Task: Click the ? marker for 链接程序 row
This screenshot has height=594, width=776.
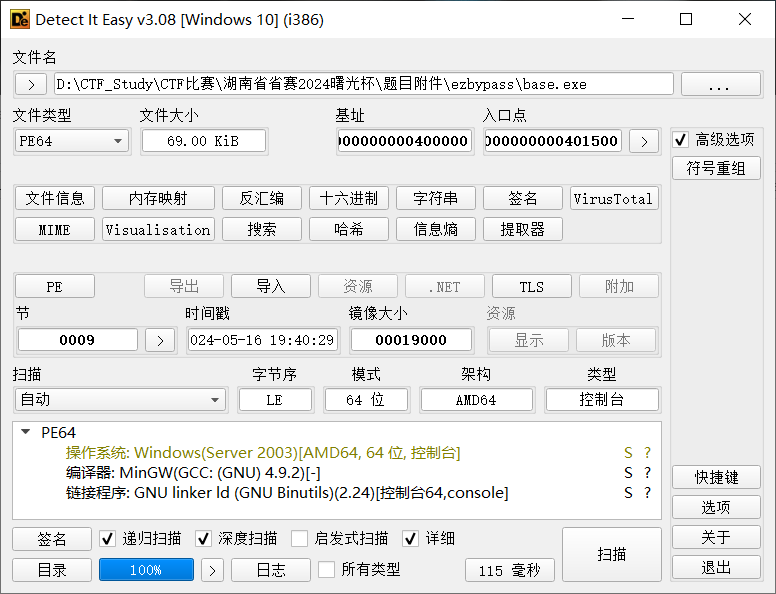Action: coord(647,493)
